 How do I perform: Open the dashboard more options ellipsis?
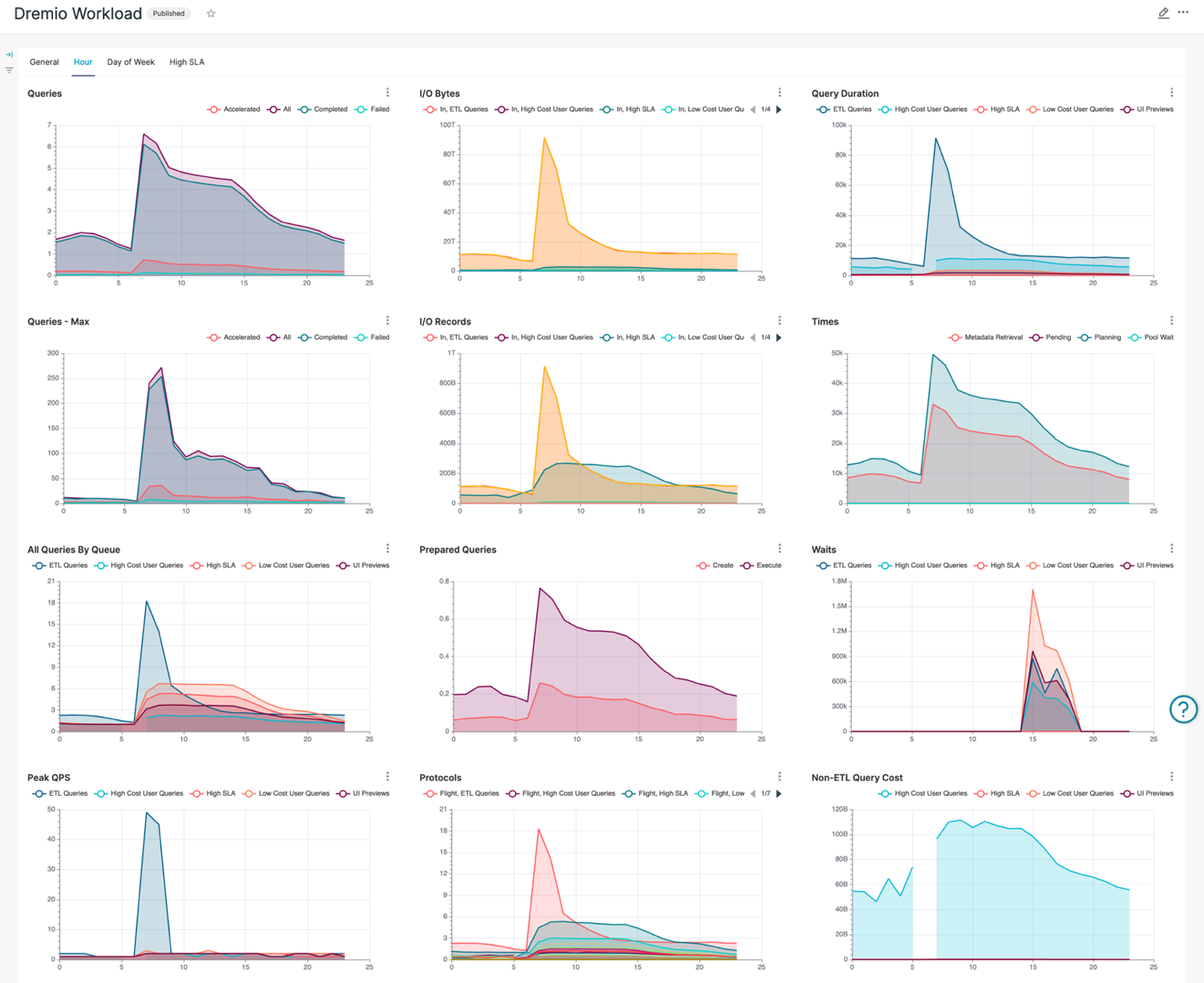pyautogui.click(x=1183, y=13)
